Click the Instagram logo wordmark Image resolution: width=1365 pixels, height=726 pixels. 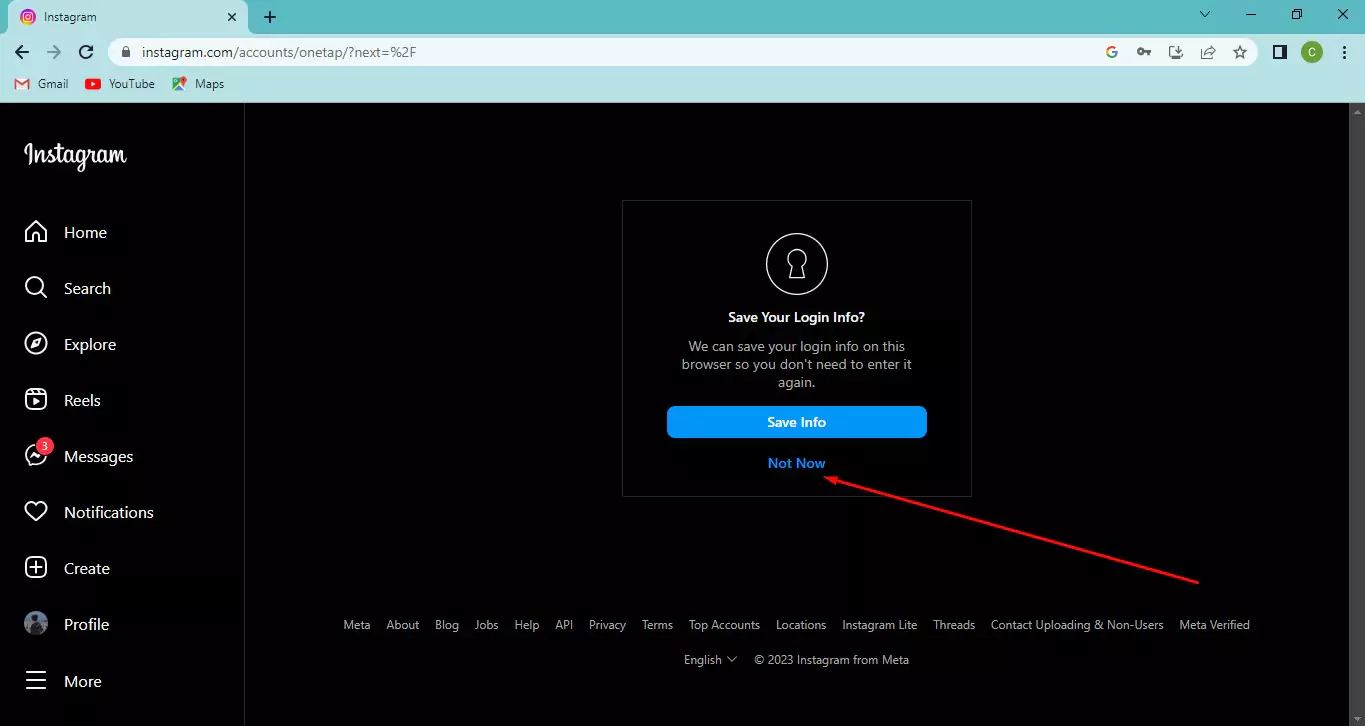click(75, 156)
